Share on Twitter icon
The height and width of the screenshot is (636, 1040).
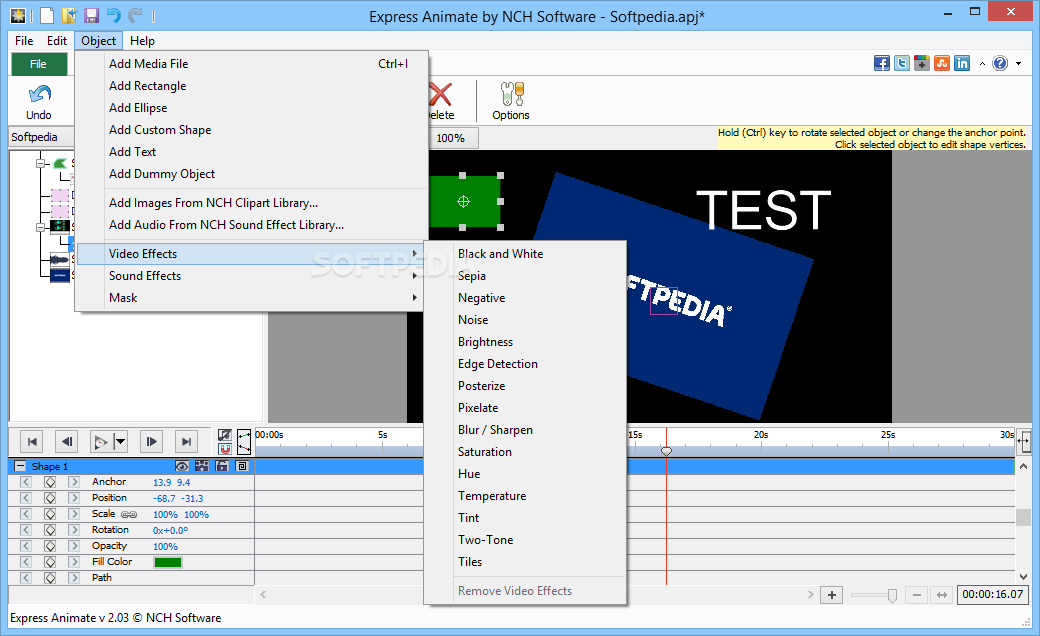901,63
